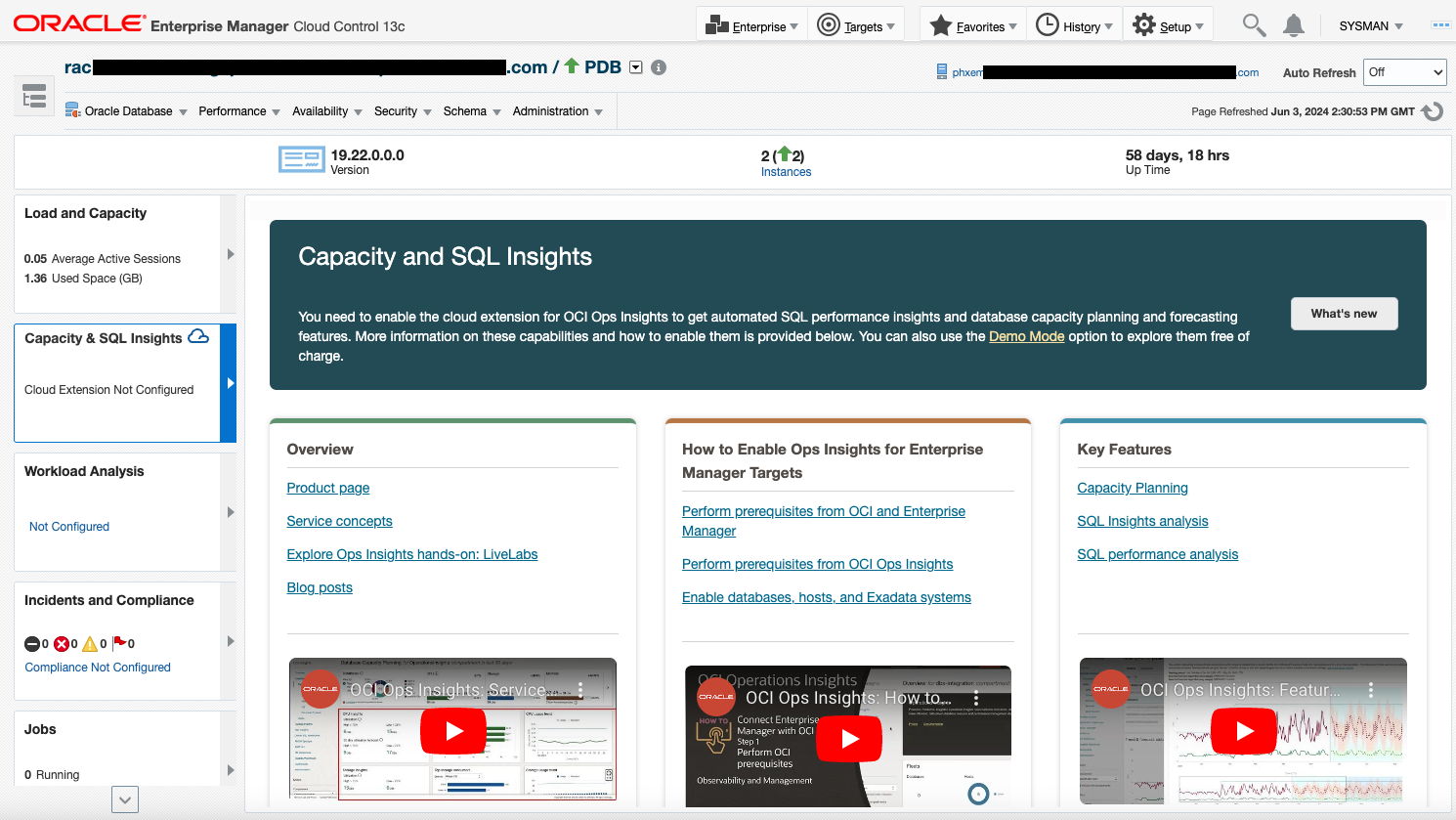Image resolution: width=1456 pixels, height=820 pixels.
Task: Open the Auto Refresh dropdown
Action: [x=1405, y=72]
